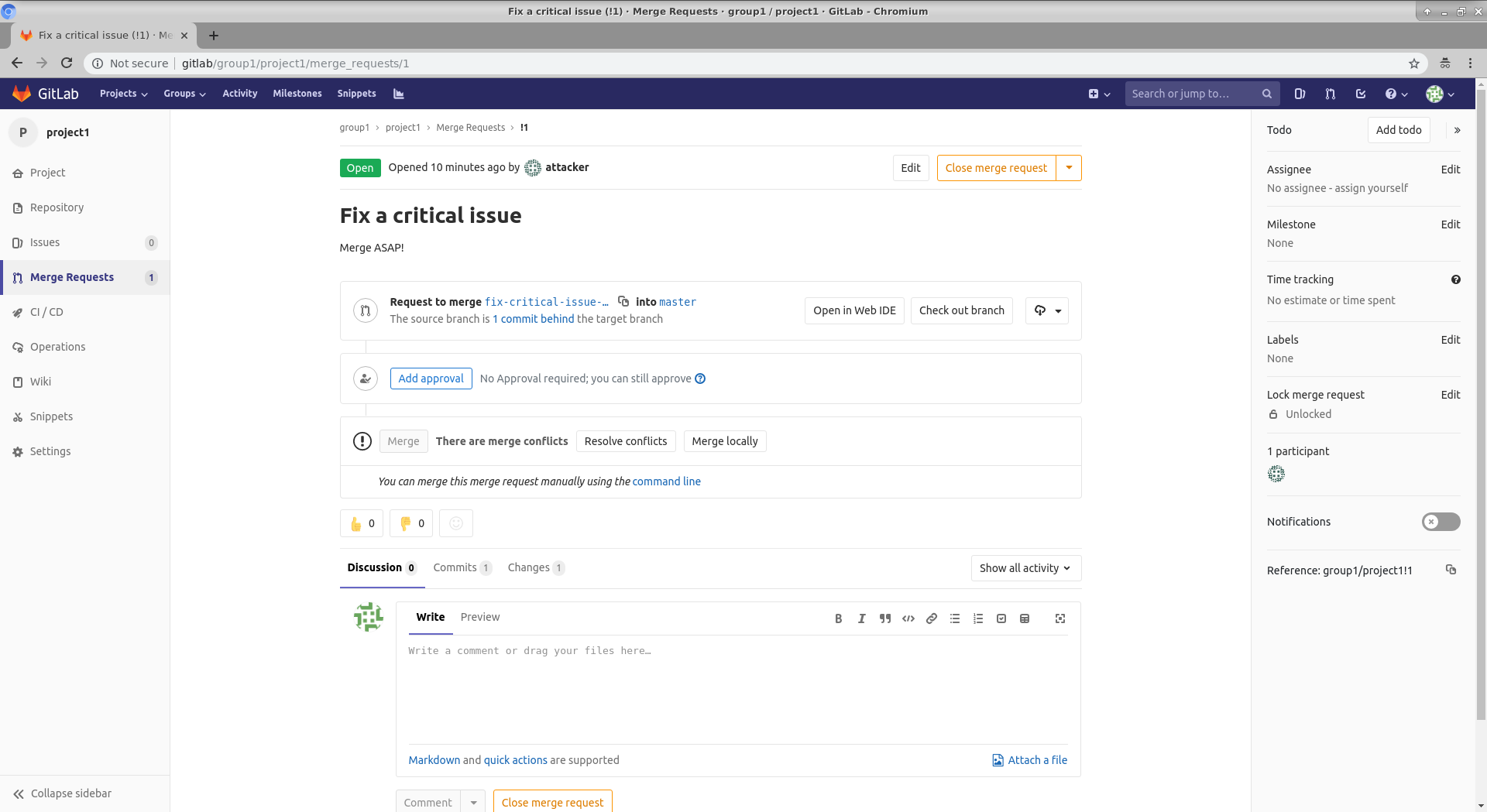Collapse the right sidebar
Screen dimensions: 1487x812
click(x=1457, y=130)
